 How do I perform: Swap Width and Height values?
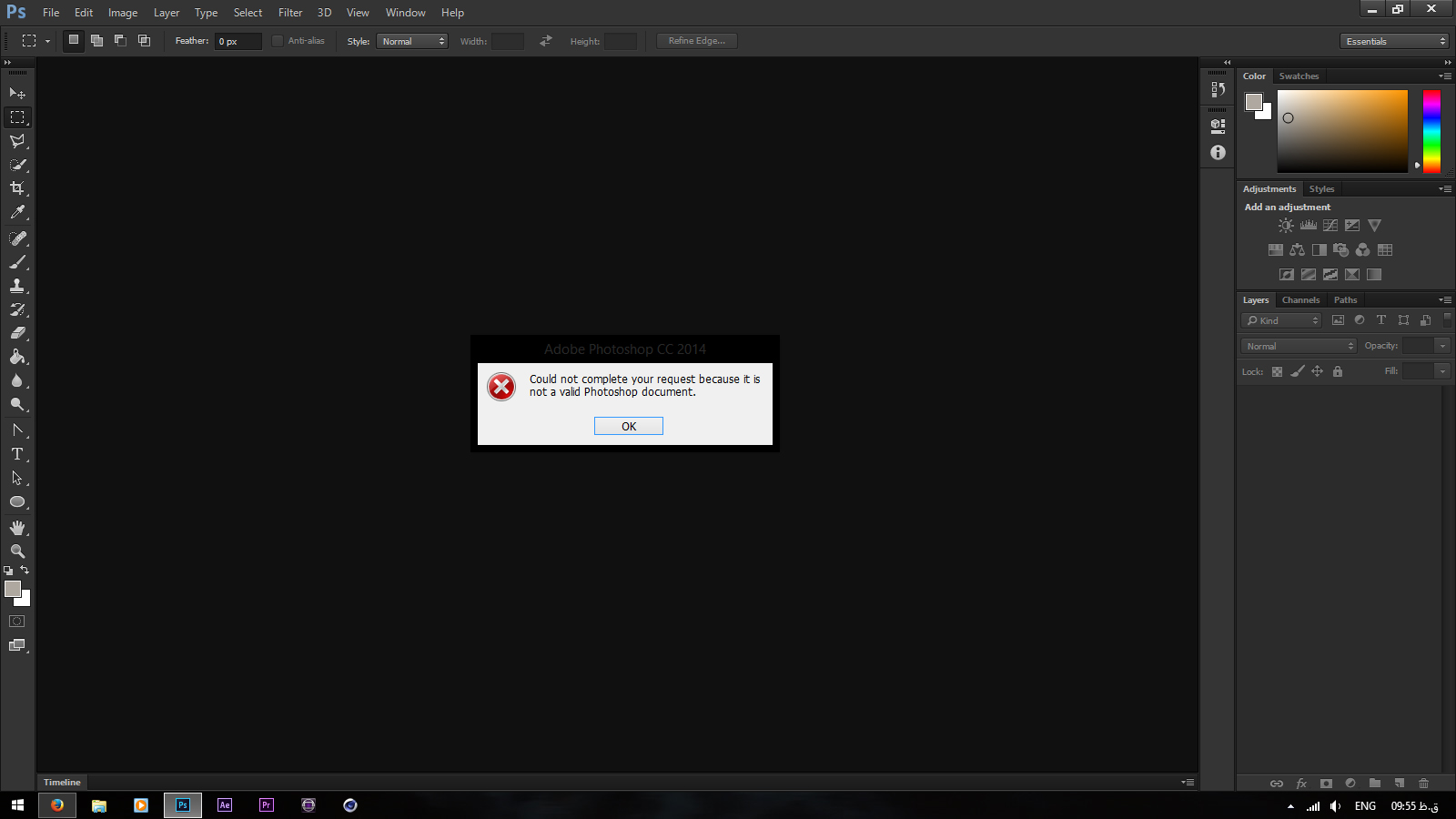pyautogui.click(x=546, y=41)
